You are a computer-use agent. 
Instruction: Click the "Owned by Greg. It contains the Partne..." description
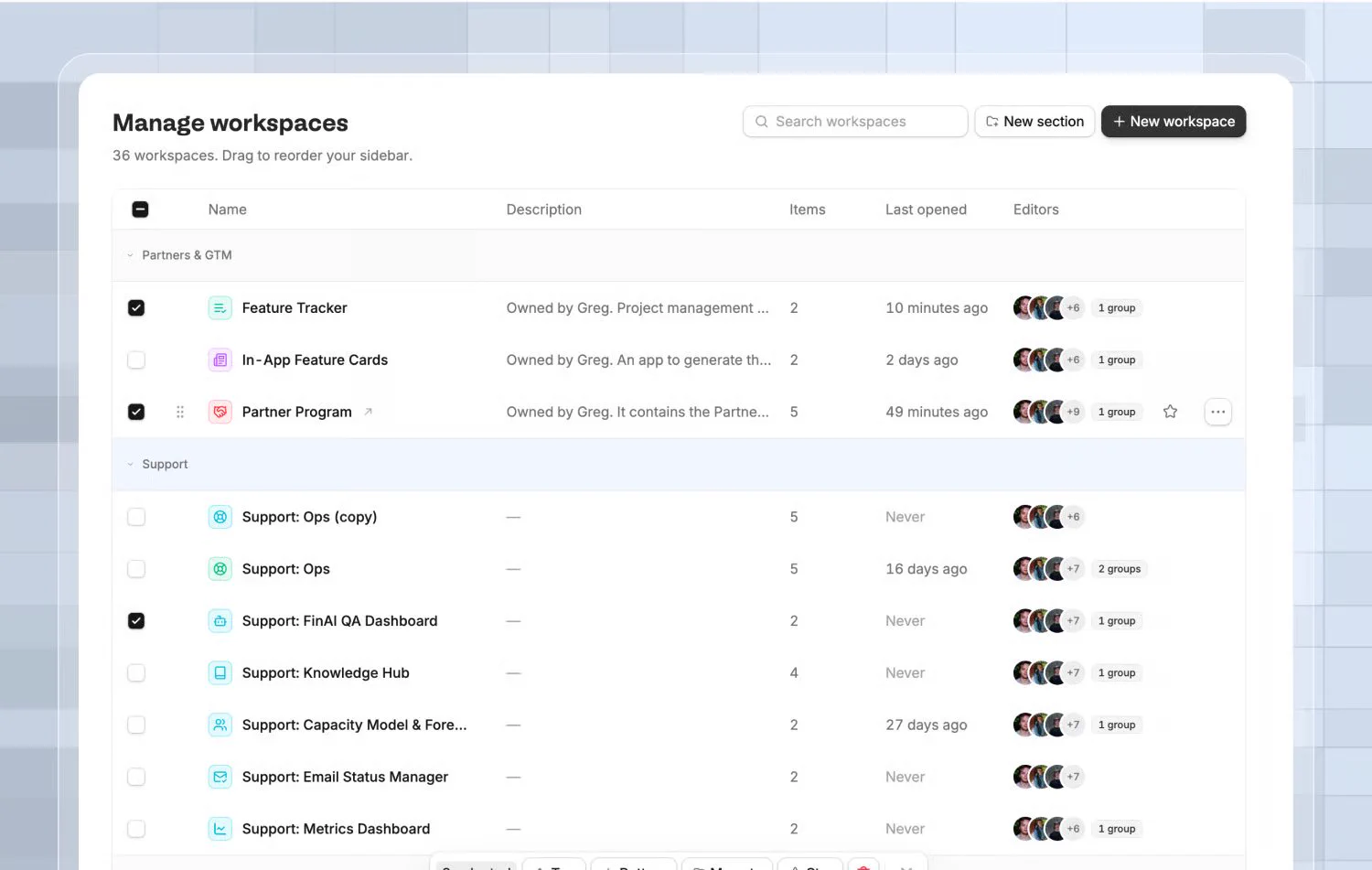click(x=638, y=413)
